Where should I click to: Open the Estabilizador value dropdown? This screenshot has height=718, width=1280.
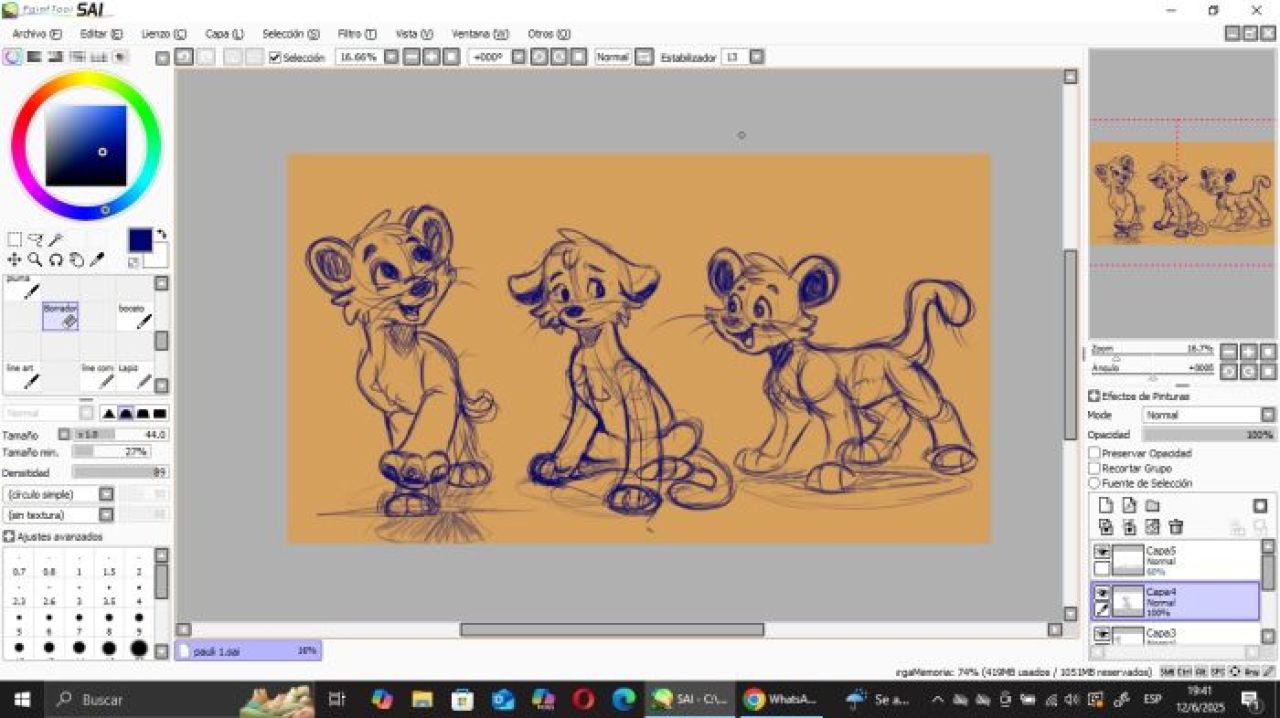point(757,57)
